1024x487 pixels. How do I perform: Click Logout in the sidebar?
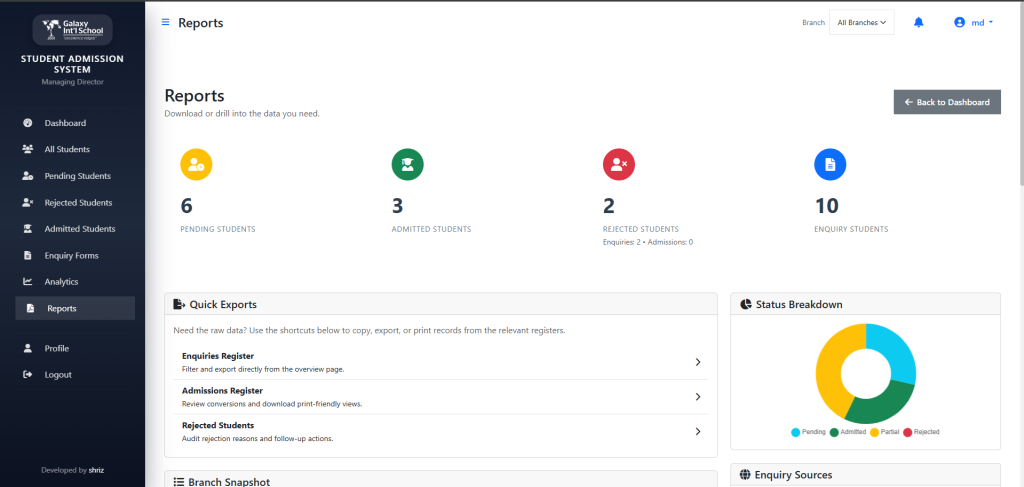point(57,375)
